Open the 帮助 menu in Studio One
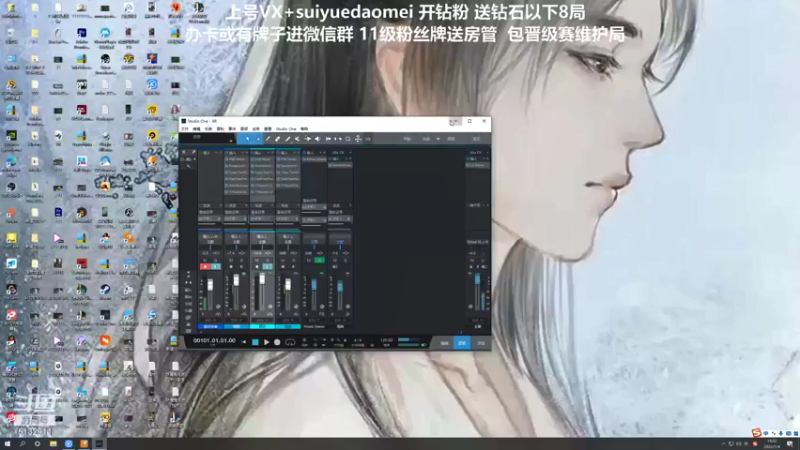 pyautogui.click(x=304, y=129)
